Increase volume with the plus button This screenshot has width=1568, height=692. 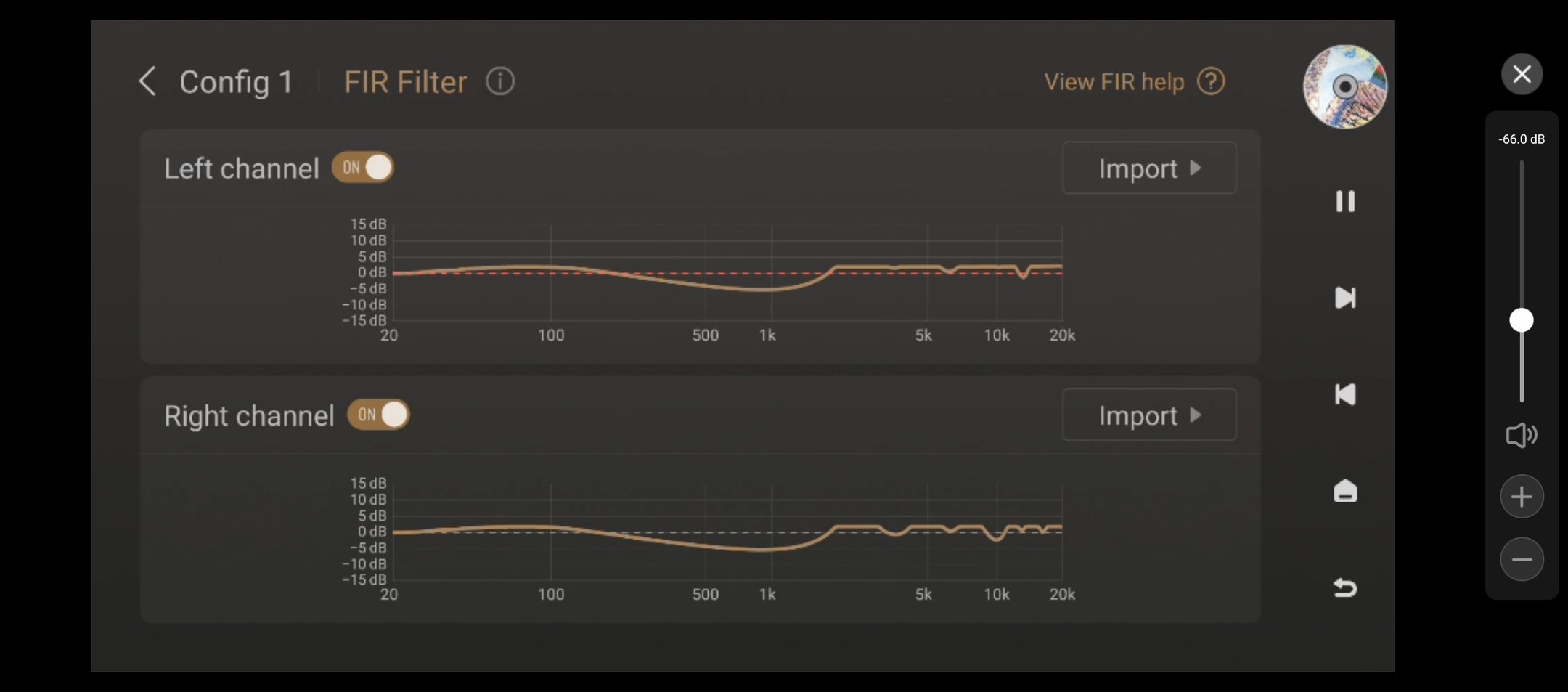1522,497
